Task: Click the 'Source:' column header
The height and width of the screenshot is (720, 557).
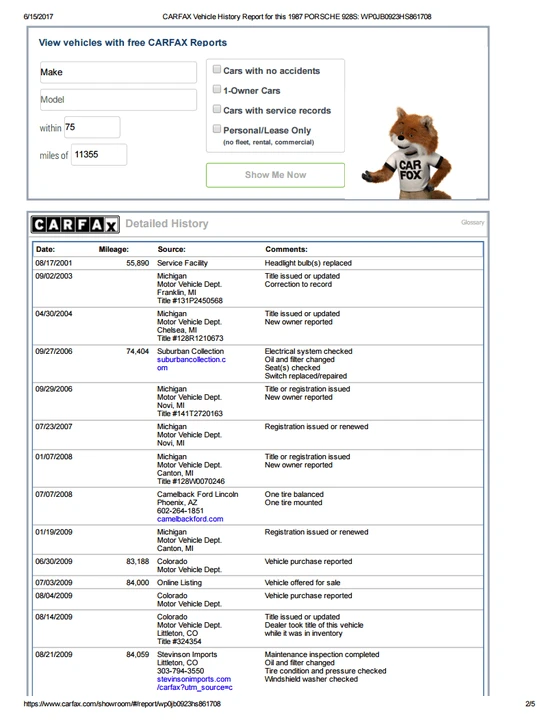Action: pyautogui.click(x=172, y=249)
